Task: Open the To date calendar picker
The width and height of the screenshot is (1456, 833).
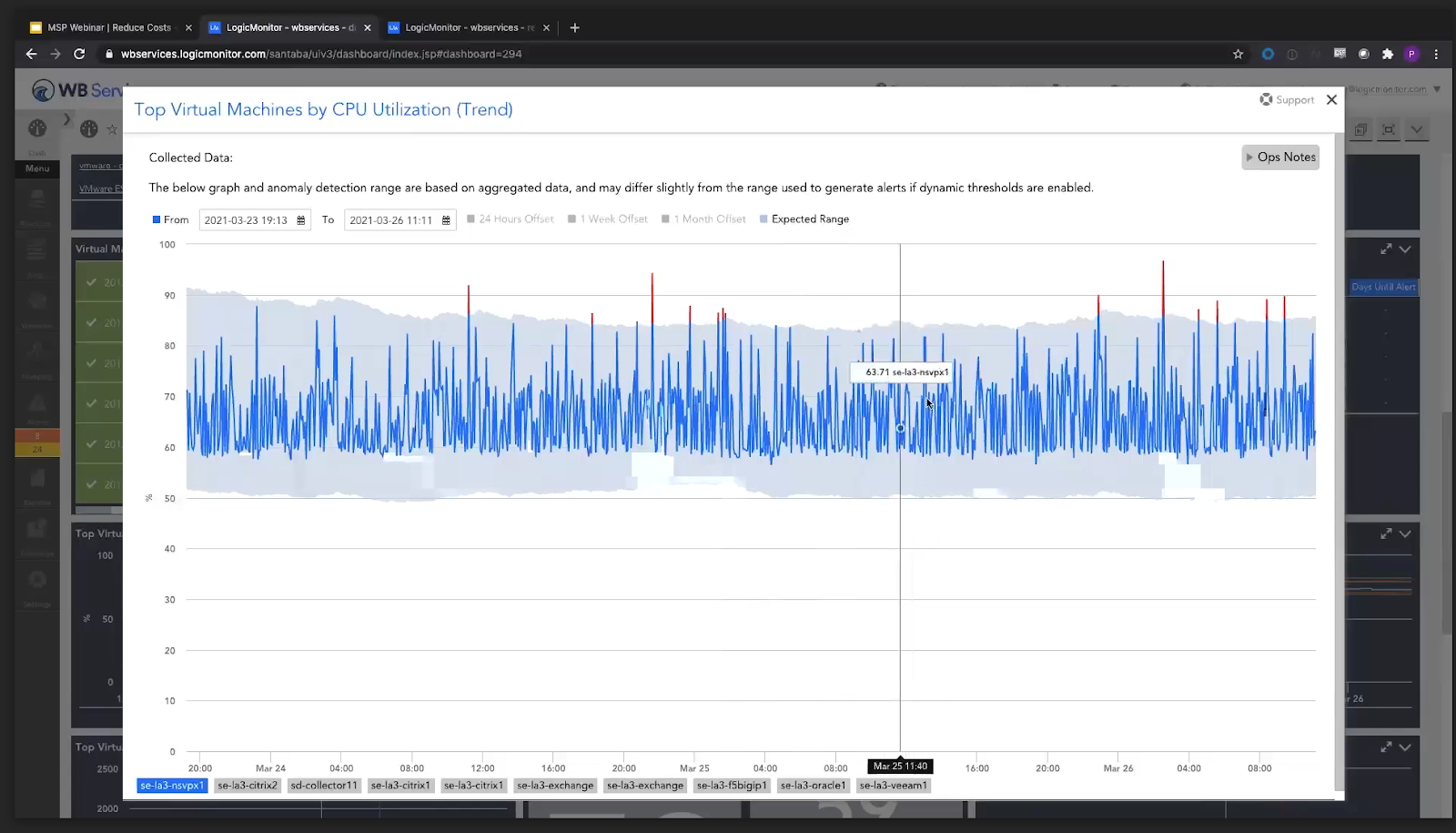Action: tap(446, 220)
